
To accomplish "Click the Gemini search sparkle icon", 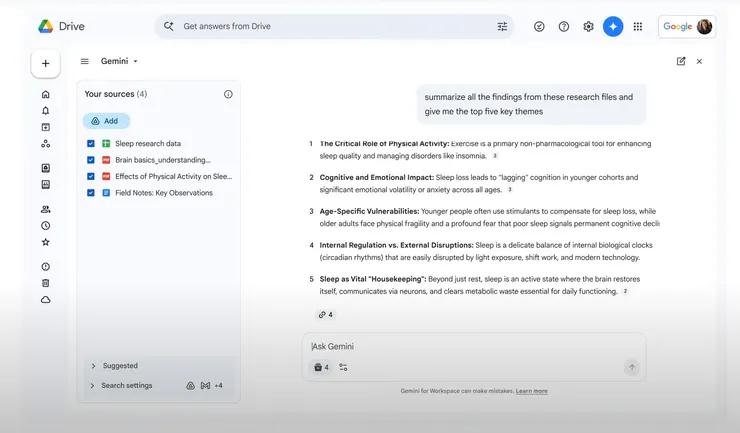I will pyautogui.click(x=168, y=26).
